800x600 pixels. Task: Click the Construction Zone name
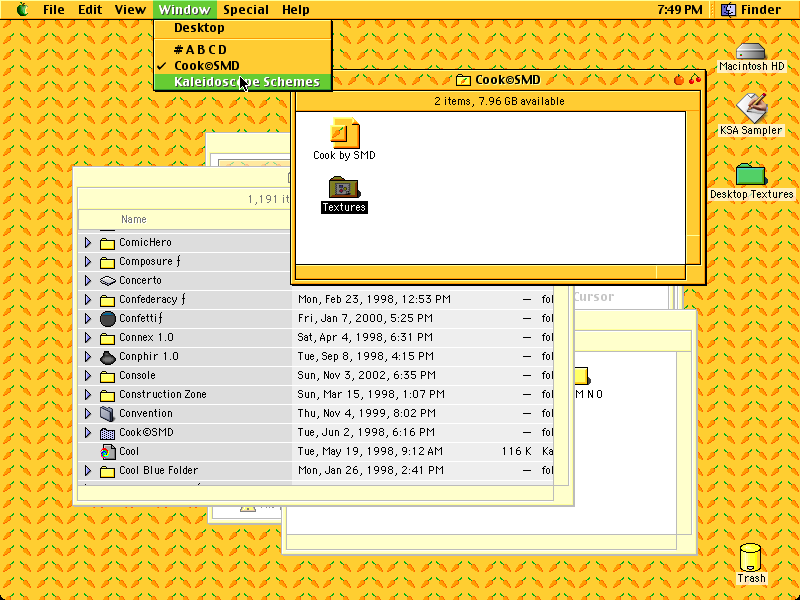click(x=163, y=394)
